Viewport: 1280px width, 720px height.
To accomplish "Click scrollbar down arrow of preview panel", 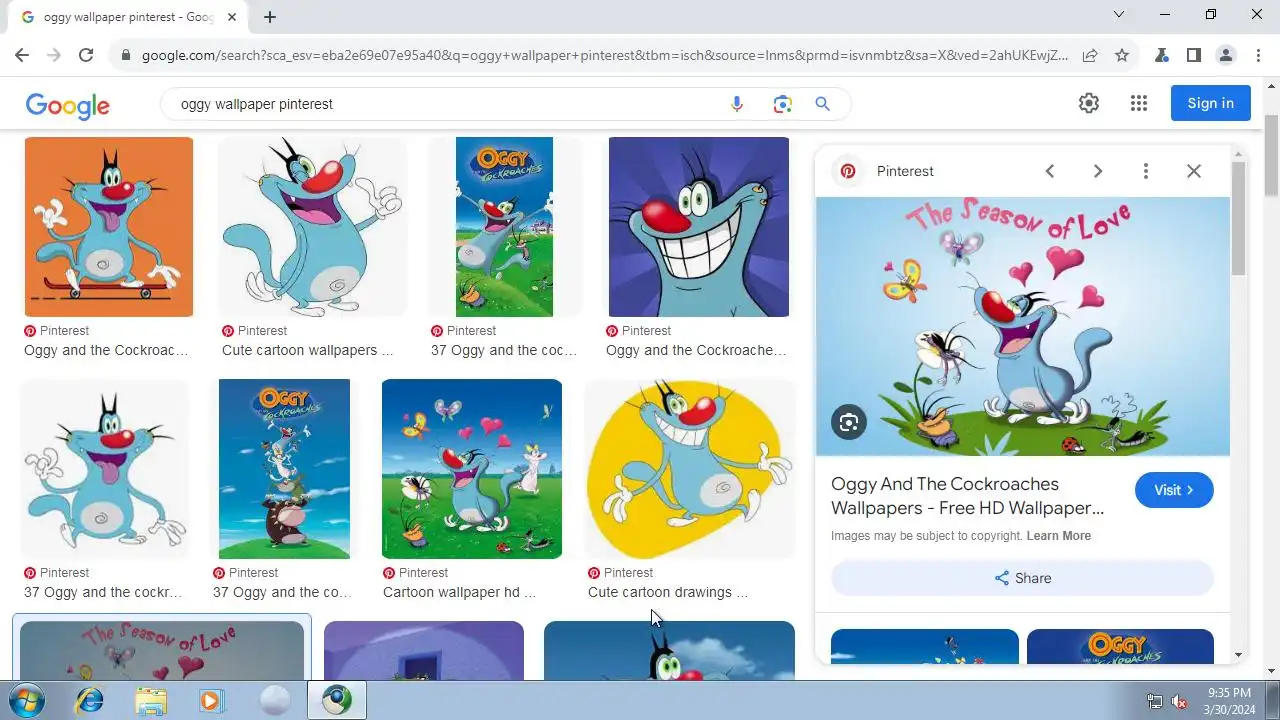I will point(1239,655).
